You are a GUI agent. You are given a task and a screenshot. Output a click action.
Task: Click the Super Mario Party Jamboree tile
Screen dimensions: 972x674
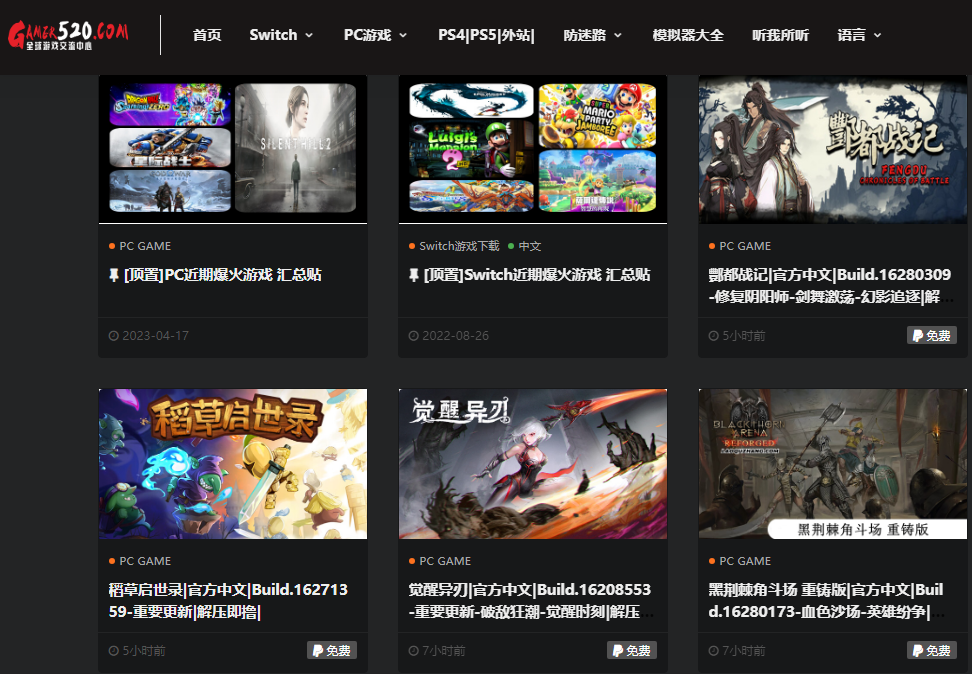click(598, 115)
